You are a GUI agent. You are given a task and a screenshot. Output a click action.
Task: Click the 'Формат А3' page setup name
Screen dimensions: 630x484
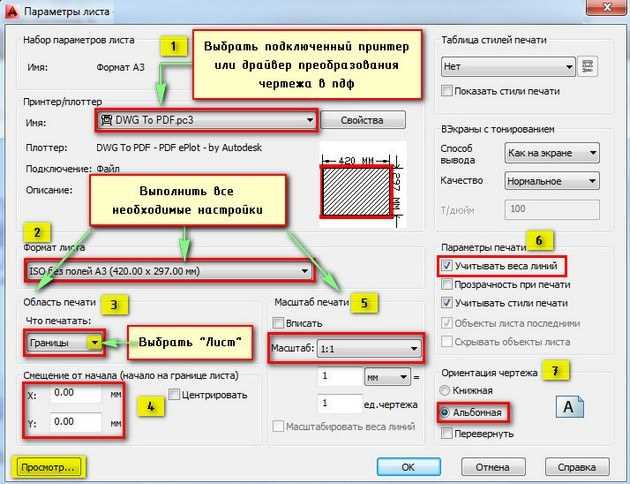tap(120, 67)
